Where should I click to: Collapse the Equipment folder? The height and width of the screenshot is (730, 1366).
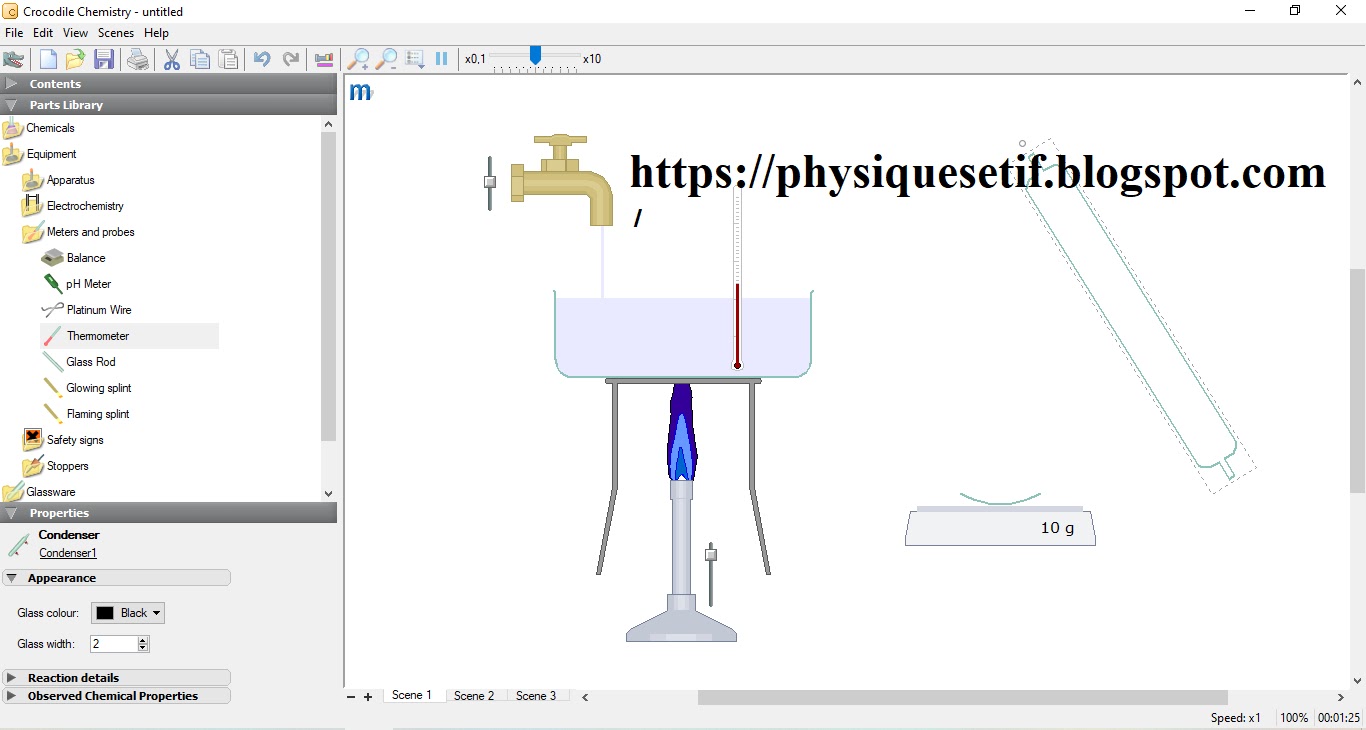coord(39,154)
